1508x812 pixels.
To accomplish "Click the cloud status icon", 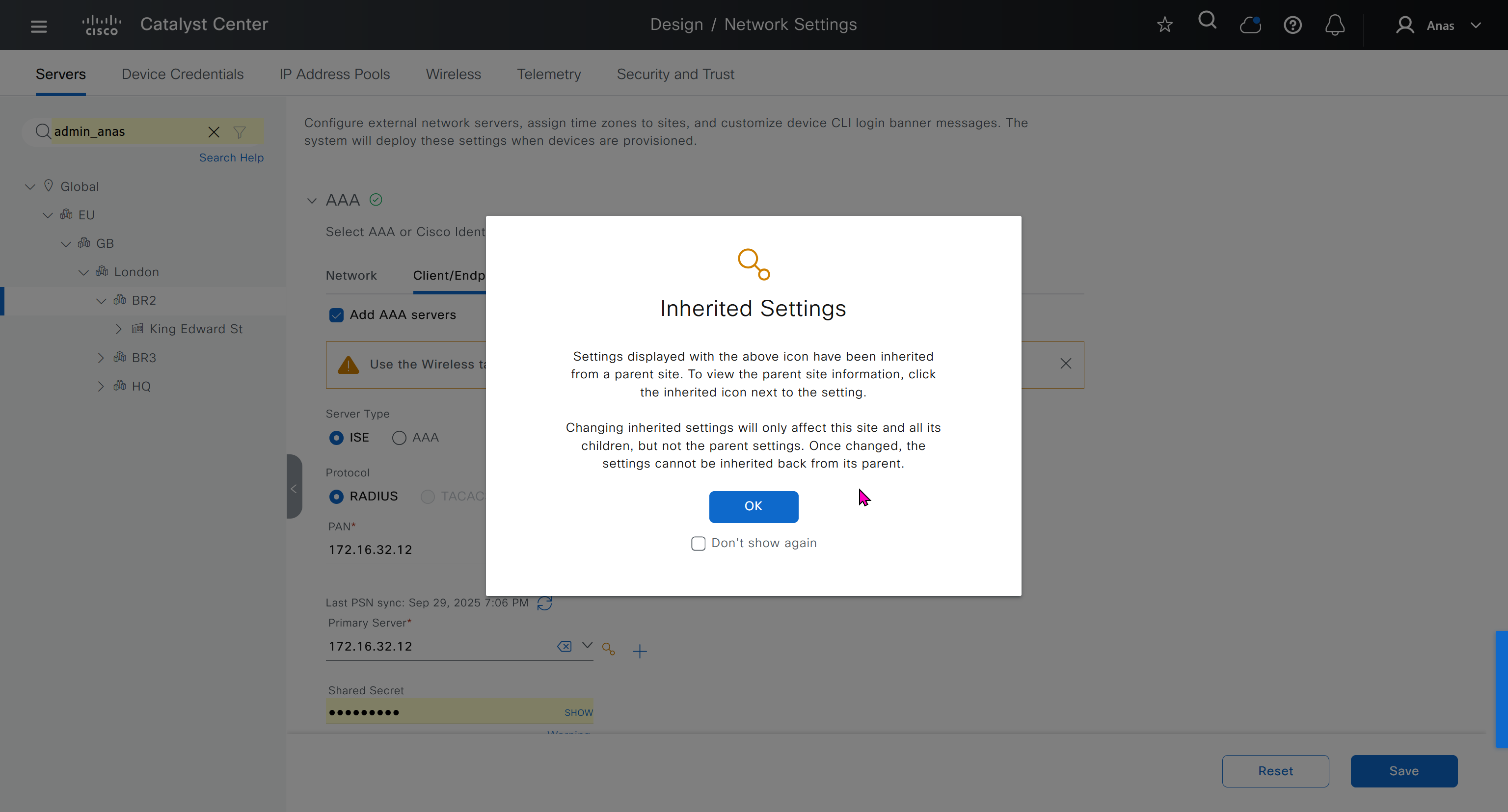I will coord(1250,25).
